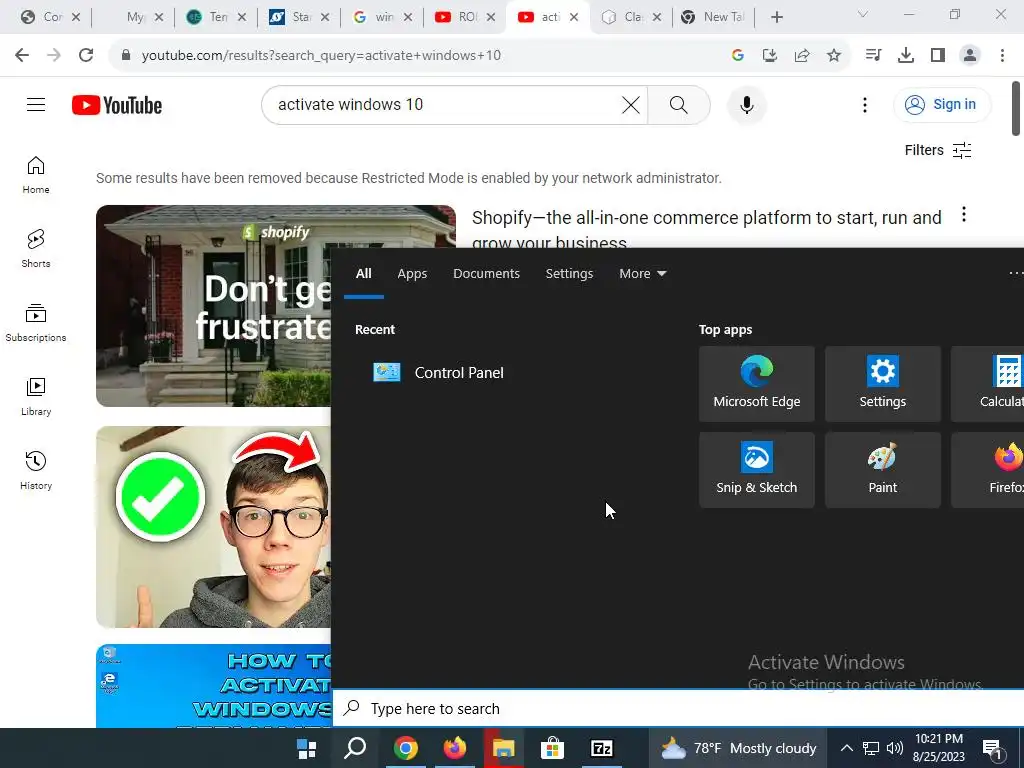Open Library in YouTube sidebar
The height and width of the screenshot is (768, 1024).
coord(36,397)
